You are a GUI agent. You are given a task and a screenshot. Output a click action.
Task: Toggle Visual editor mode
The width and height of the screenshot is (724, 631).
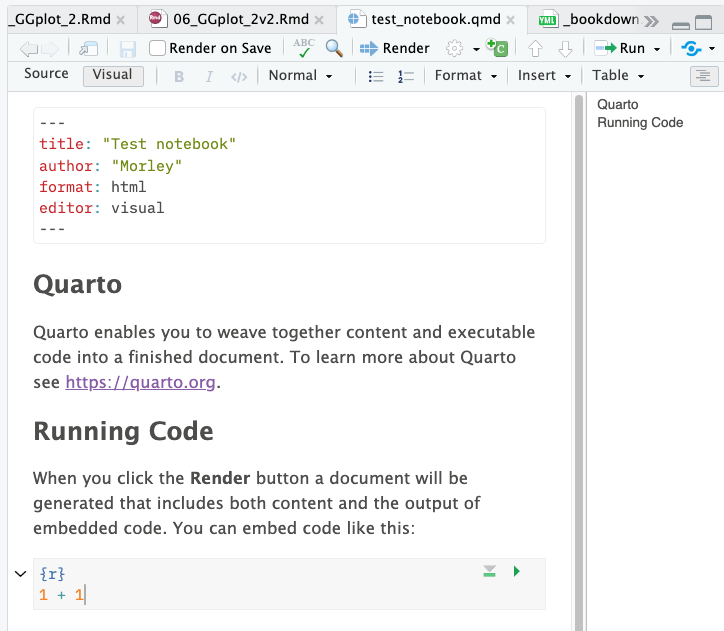coord(113,76)
